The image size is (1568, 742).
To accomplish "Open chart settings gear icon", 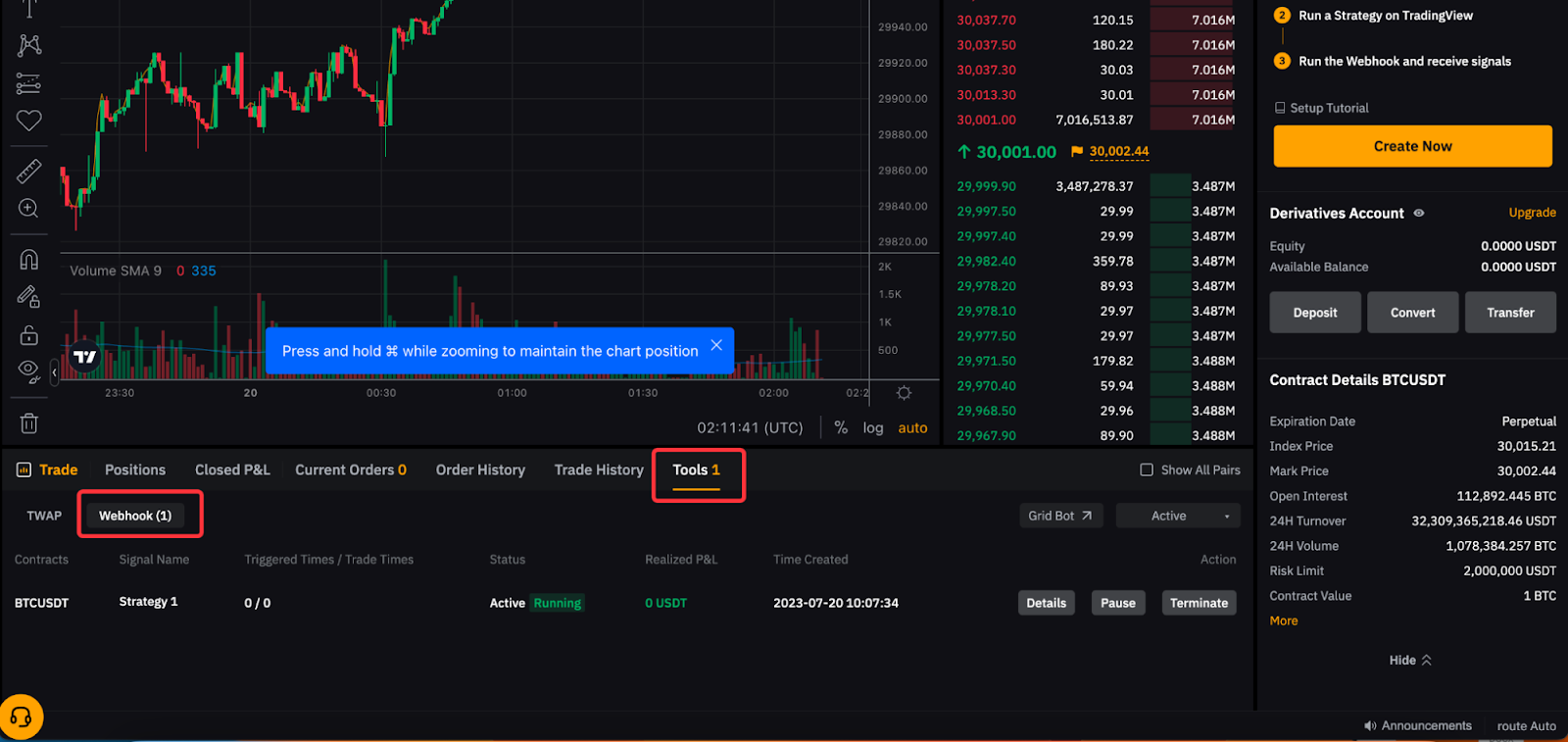I will click(x=904, y=393).
